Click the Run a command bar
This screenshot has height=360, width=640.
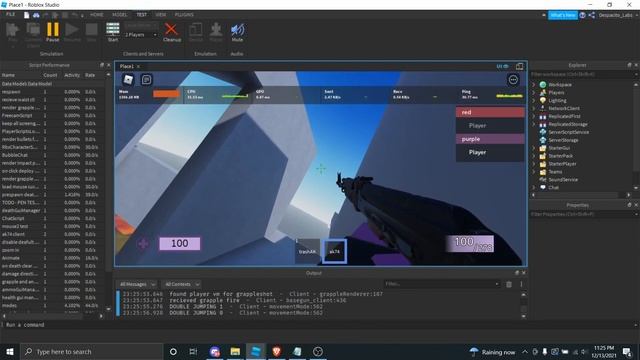pos(318,325)
